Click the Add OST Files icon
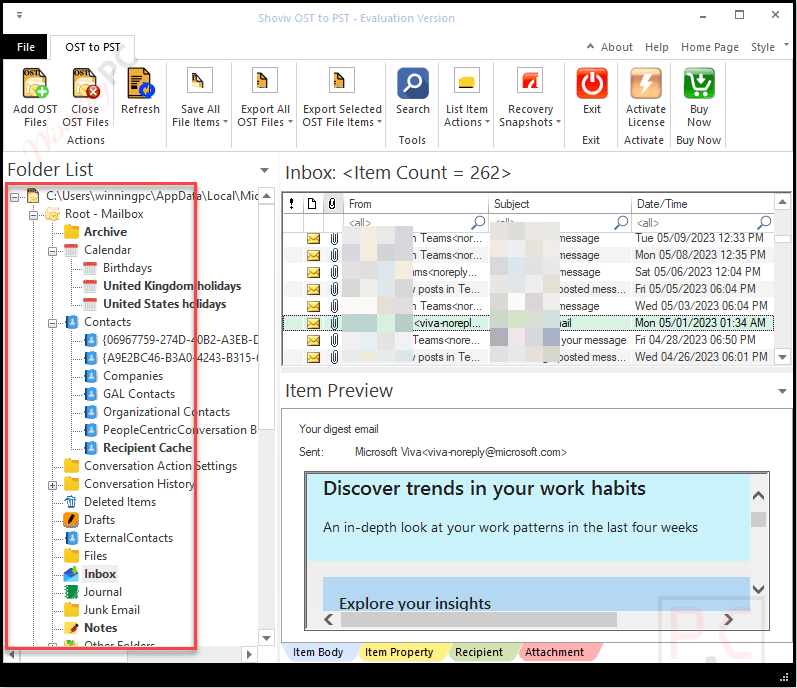This screenshot has width=797, height=688. (35, 84)
